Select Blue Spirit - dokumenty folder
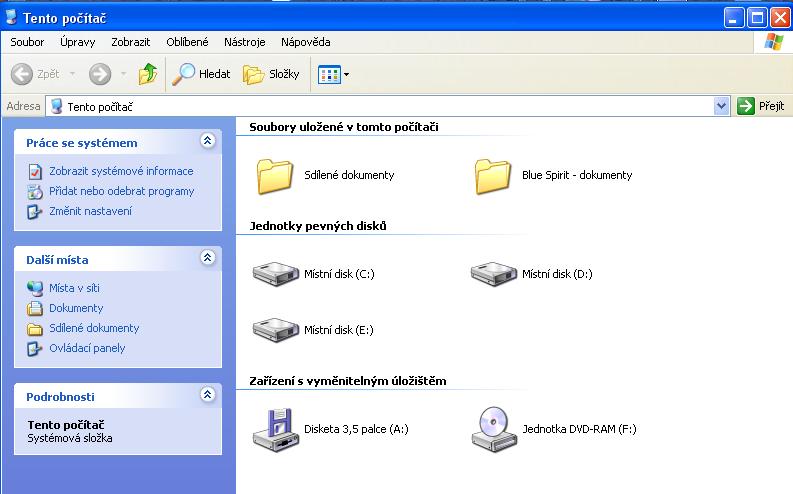 (x=494, y=175)
